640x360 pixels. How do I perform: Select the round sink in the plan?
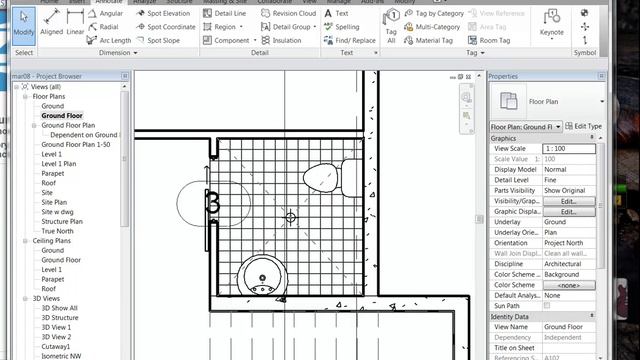pyautogui.click(x=262, y=276)
